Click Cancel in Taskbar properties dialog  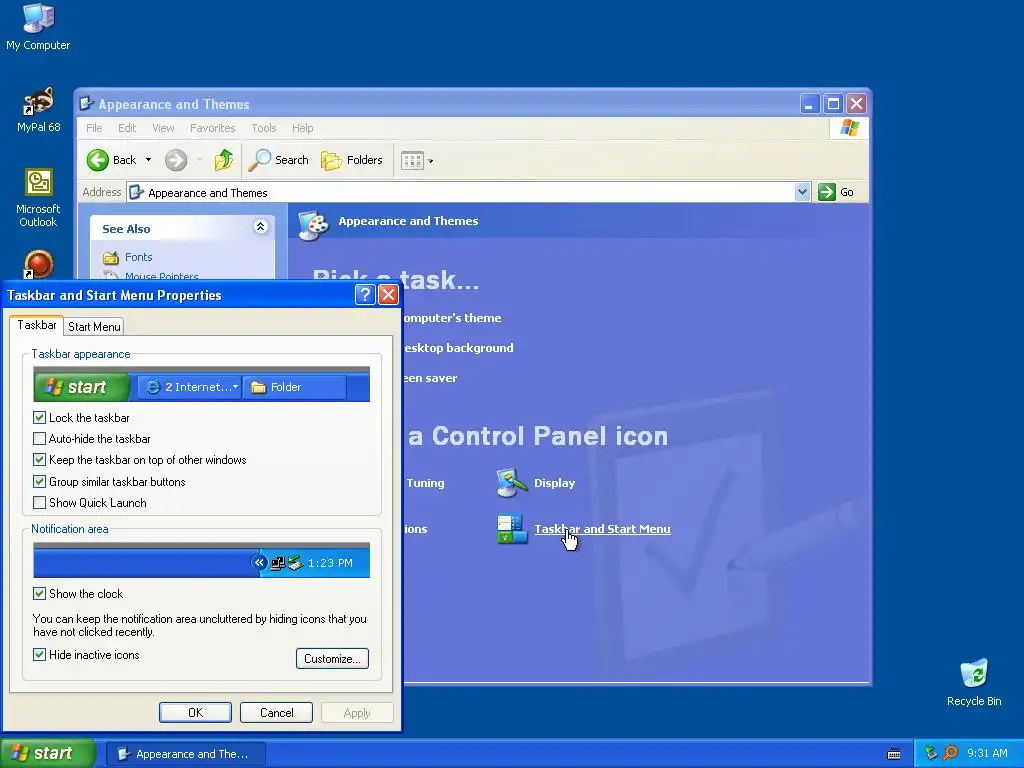276,712
